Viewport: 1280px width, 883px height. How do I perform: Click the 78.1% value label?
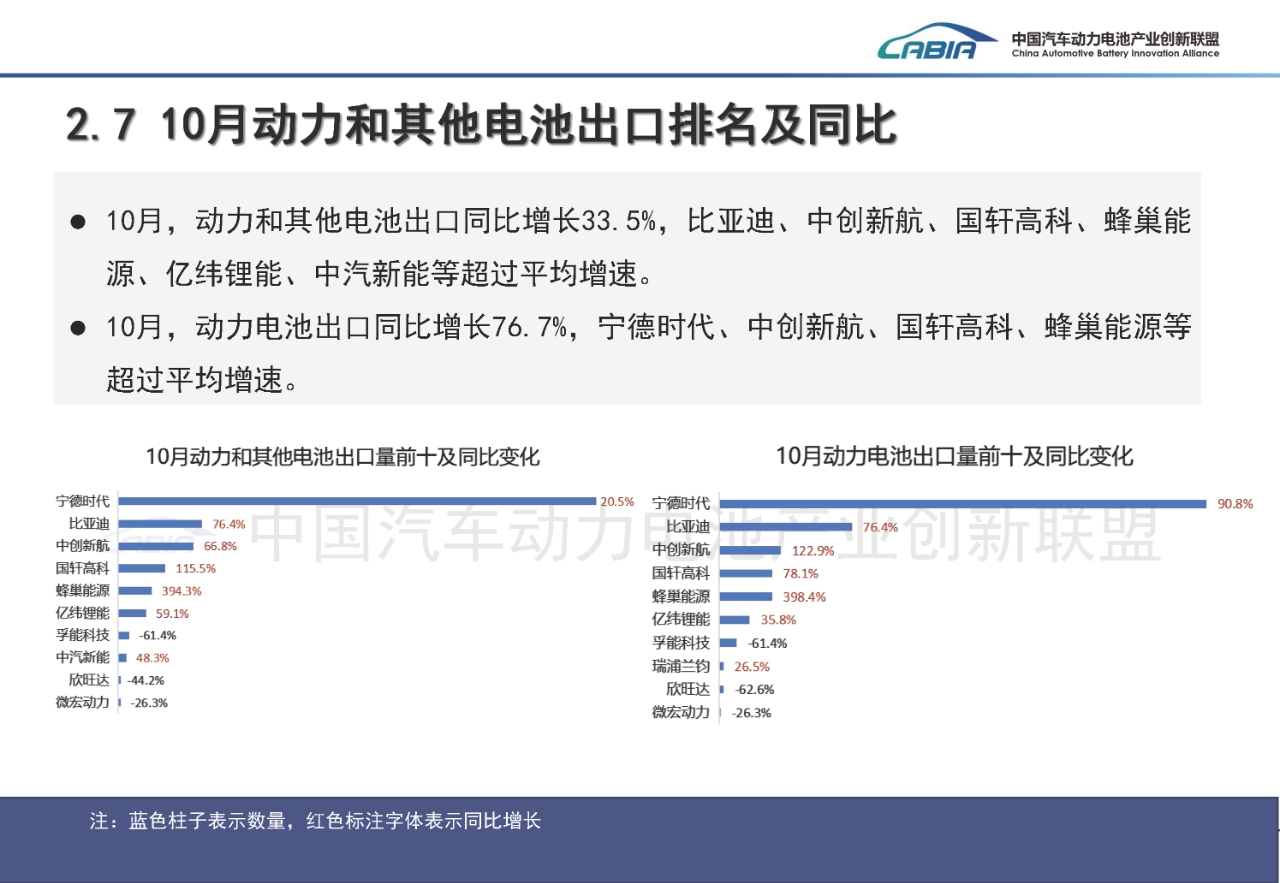[800, 573]
